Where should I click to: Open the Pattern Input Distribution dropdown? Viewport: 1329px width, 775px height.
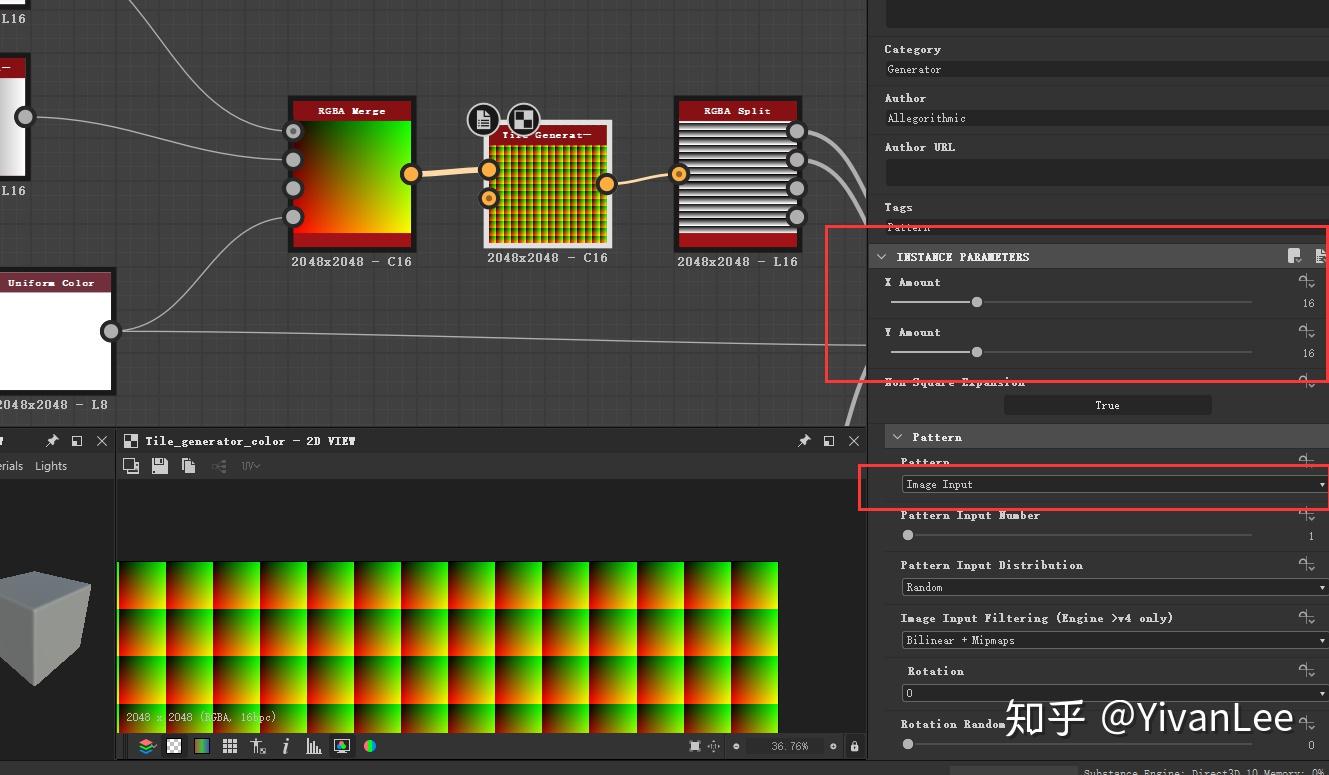pos(1112,587)
